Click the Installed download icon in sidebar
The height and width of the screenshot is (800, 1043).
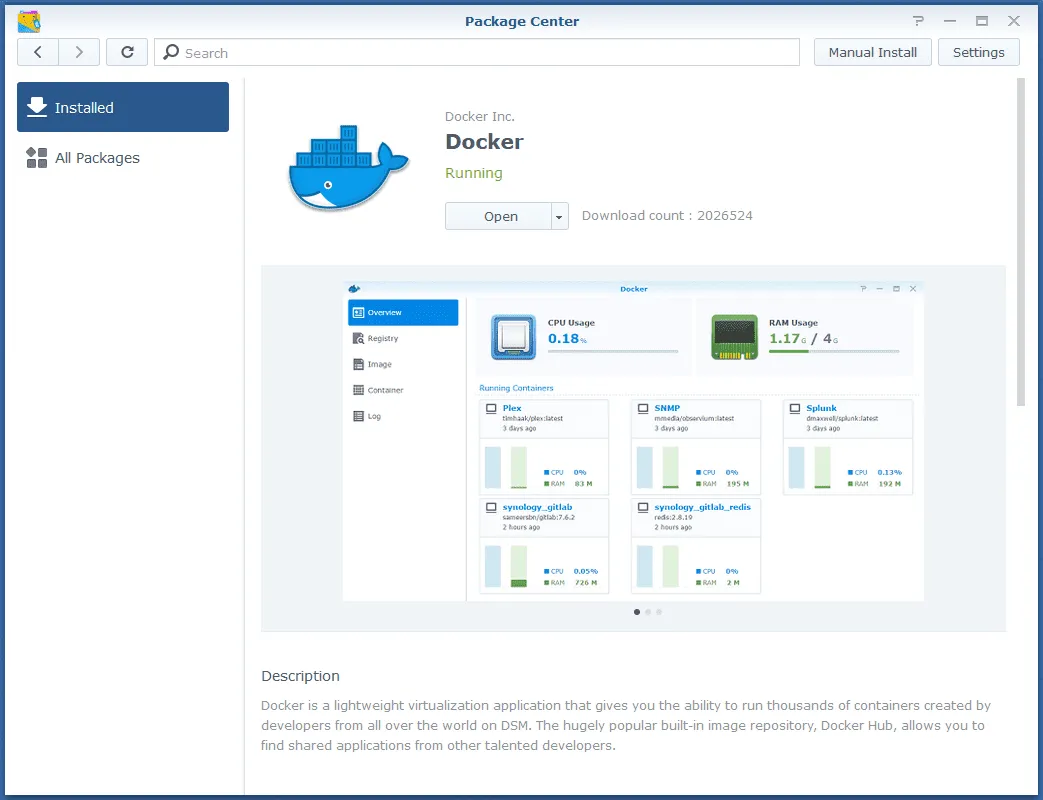tap(37, 107)
